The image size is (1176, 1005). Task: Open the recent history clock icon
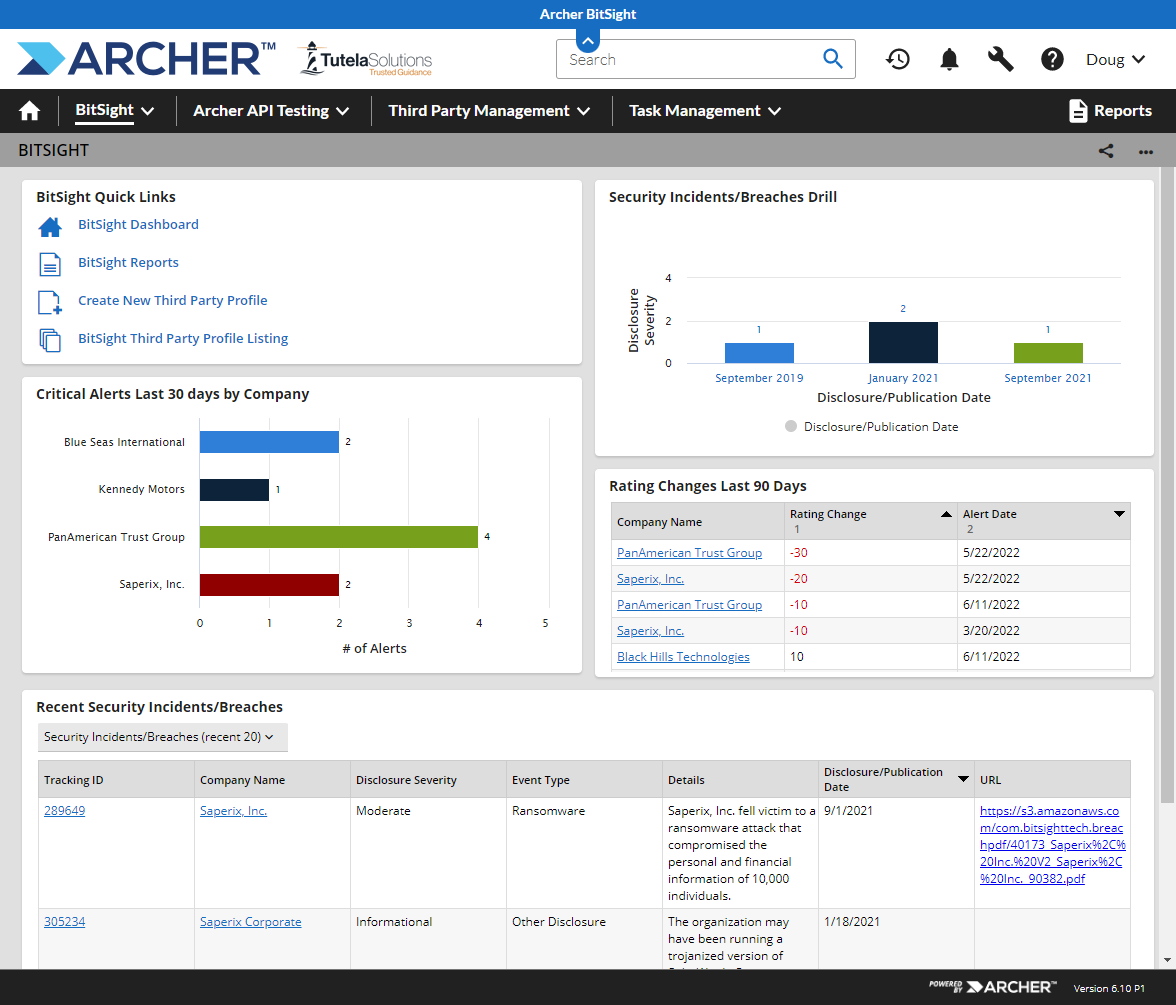(x=898, y=60)
